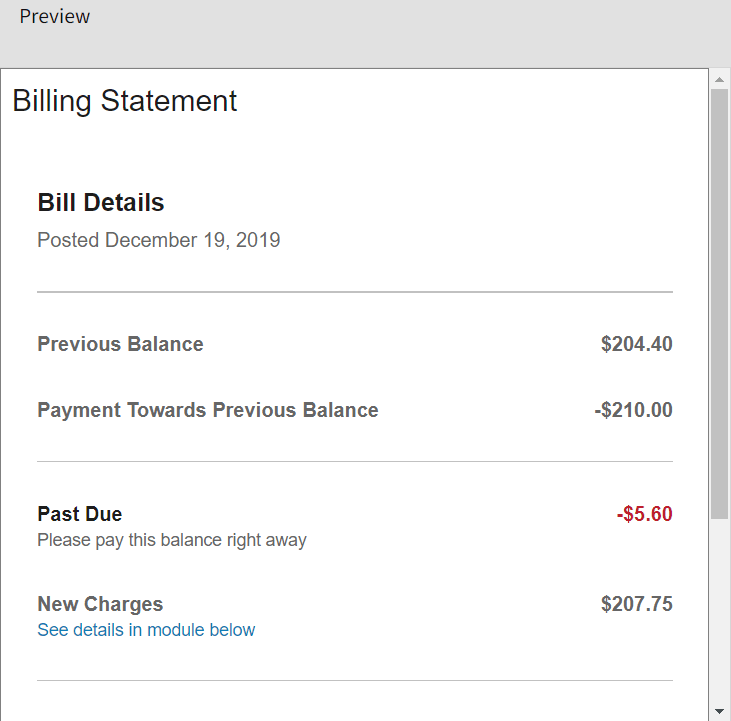Screen dimensions: 731x721
Task: Select the Previous Balance label
Action: click(120, 344)
